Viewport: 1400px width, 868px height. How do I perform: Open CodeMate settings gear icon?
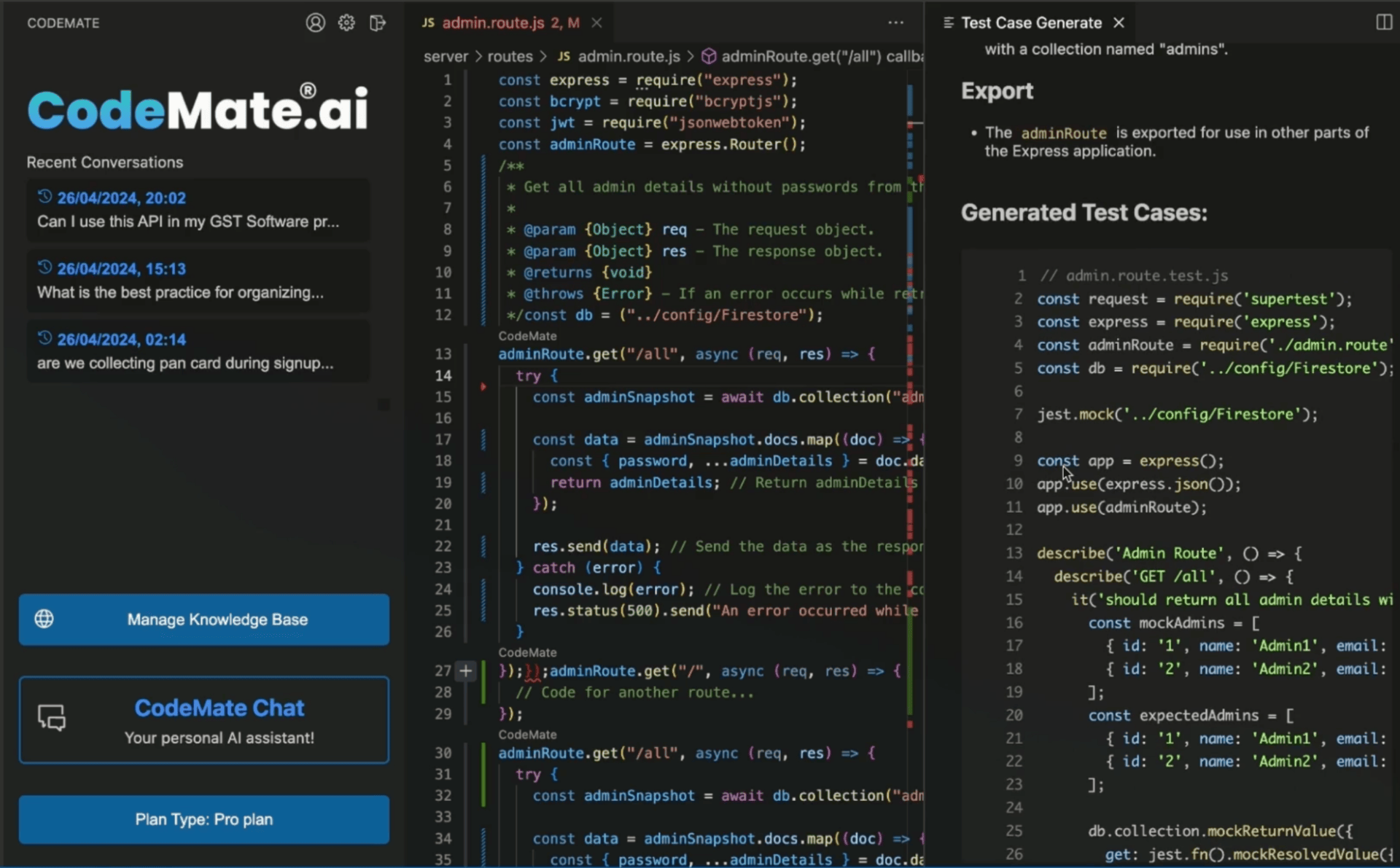(x=346, y=23)
